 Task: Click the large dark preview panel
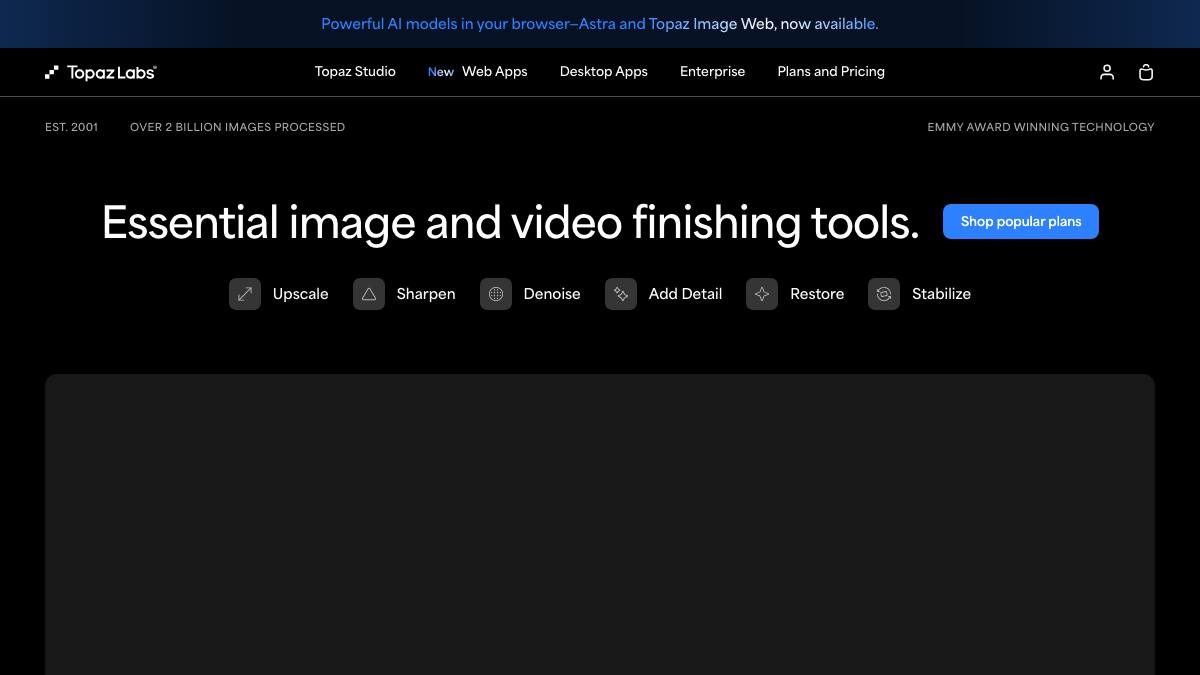(x=600, y=525)
